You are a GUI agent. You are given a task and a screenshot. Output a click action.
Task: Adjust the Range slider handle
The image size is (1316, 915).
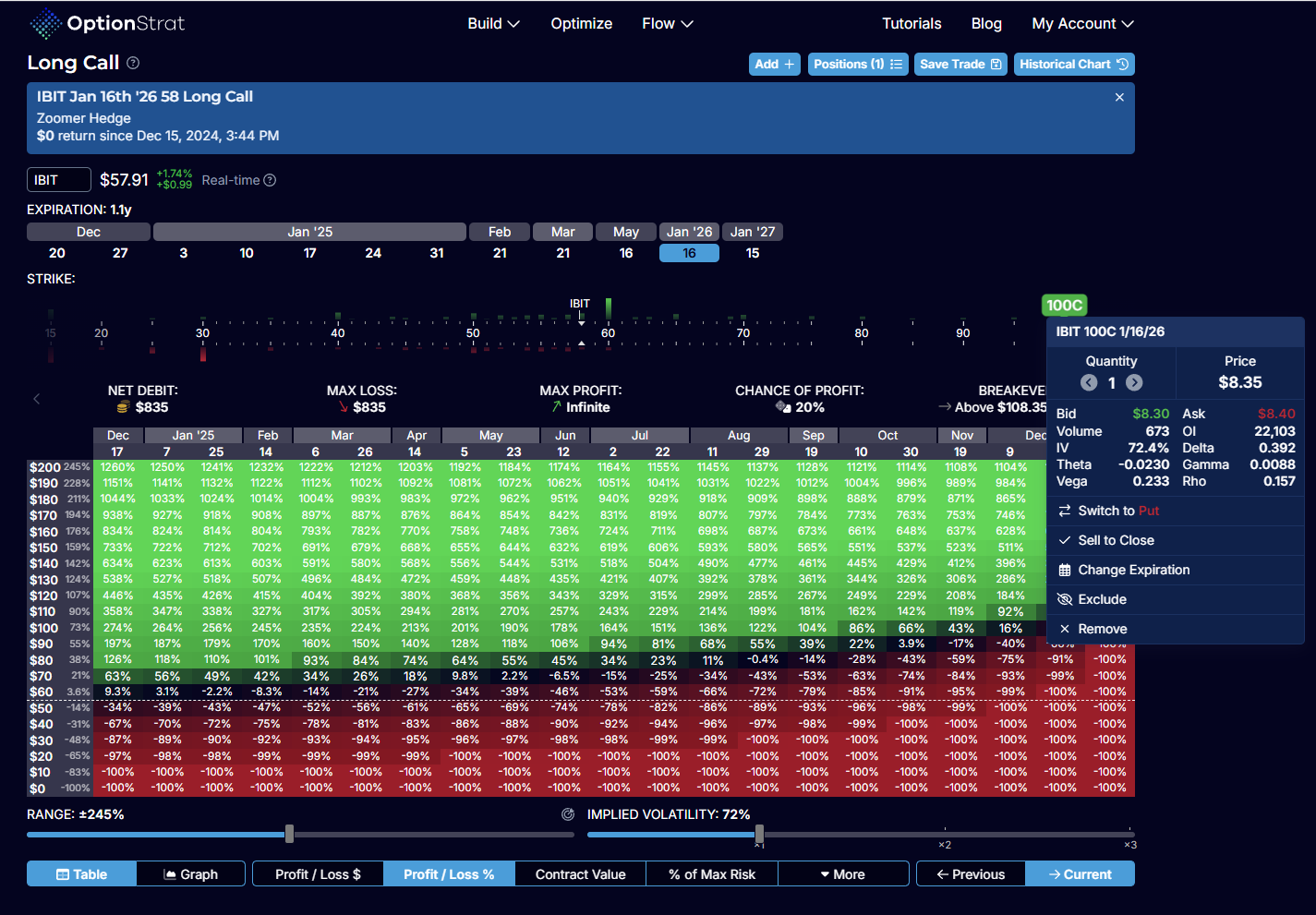(x=289, y=834)
